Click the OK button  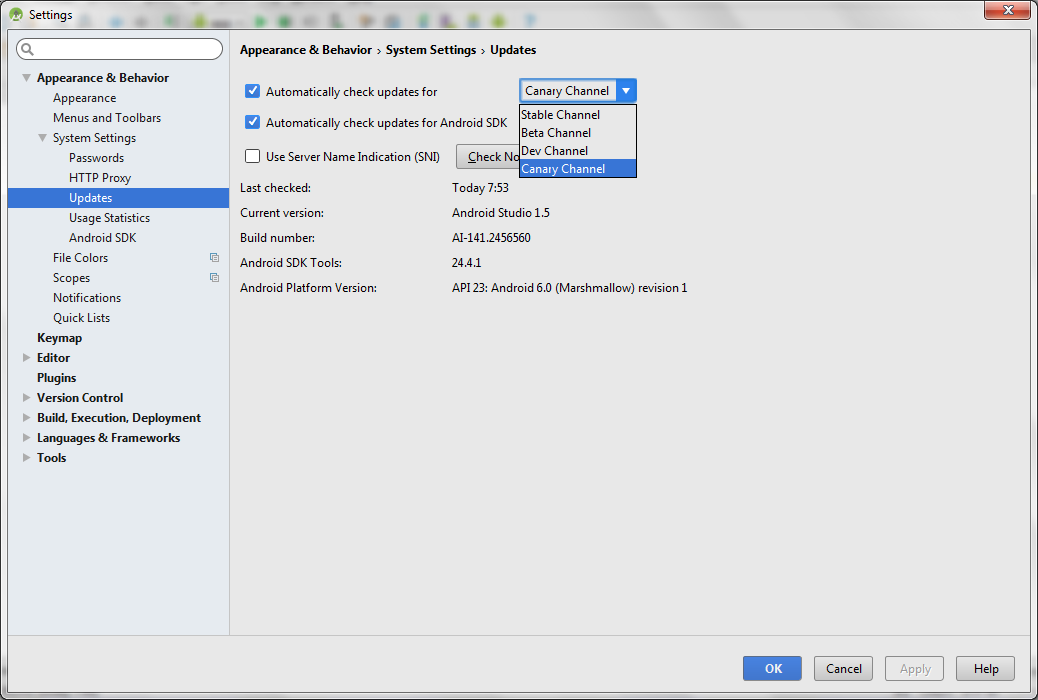tap(772, 668)
